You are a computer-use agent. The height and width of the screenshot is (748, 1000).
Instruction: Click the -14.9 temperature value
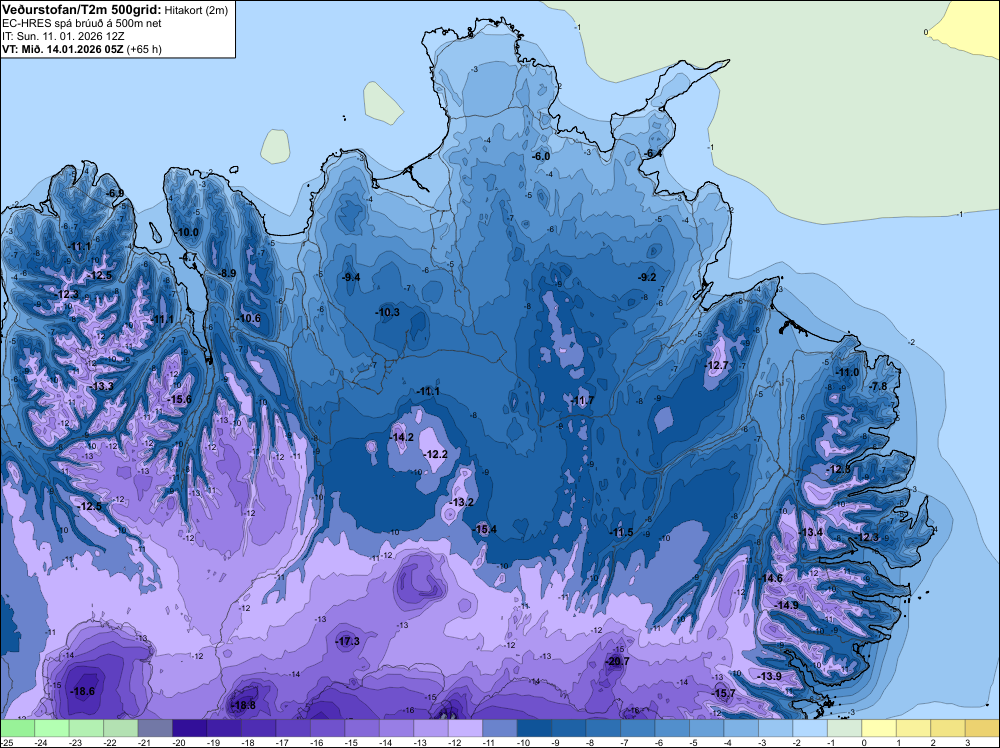[x=786, y=605]
